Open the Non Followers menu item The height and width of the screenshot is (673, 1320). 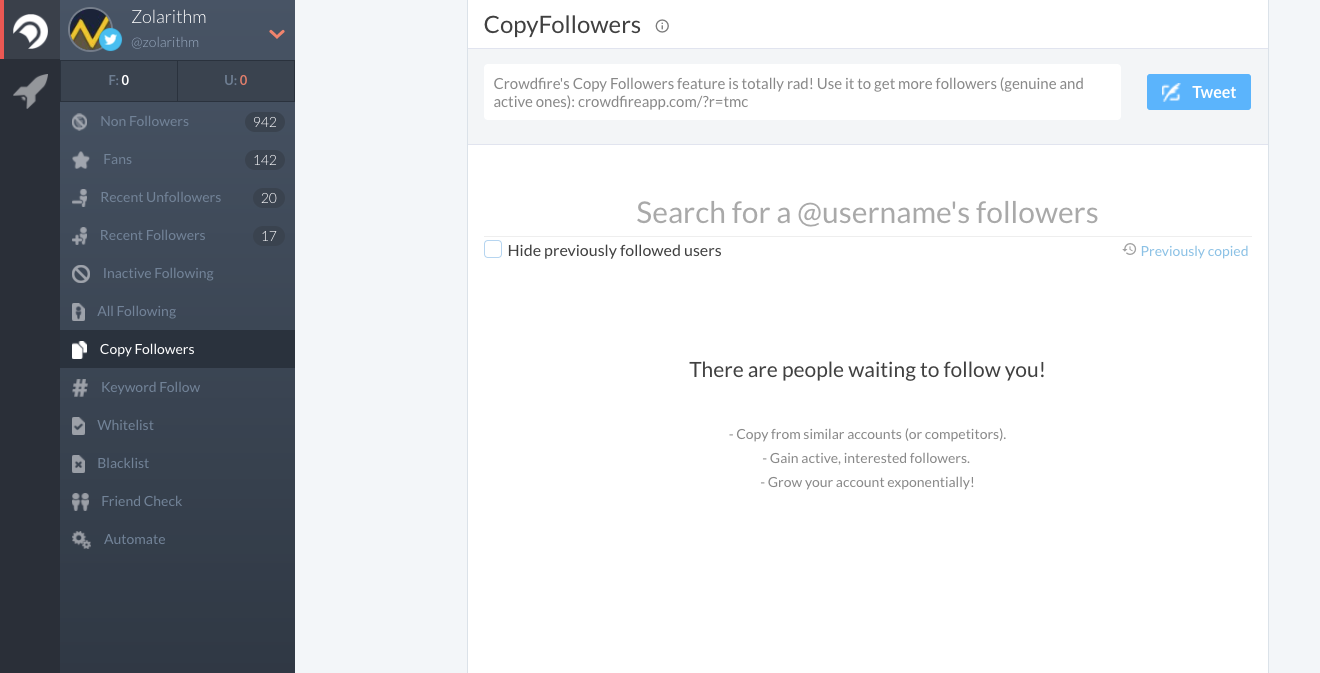point(177,121)
